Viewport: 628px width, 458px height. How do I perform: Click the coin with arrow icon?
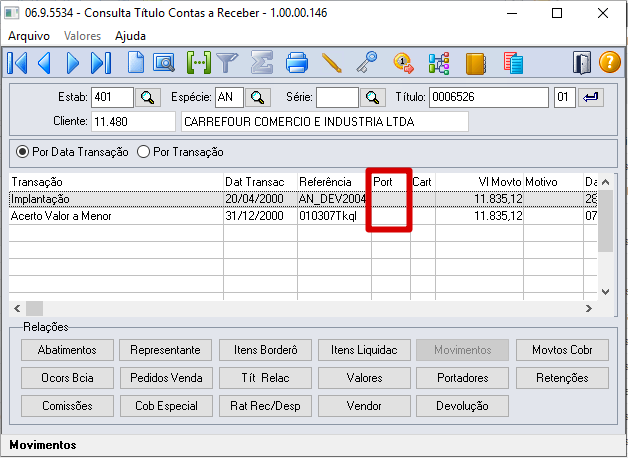(x=404, y=63)
